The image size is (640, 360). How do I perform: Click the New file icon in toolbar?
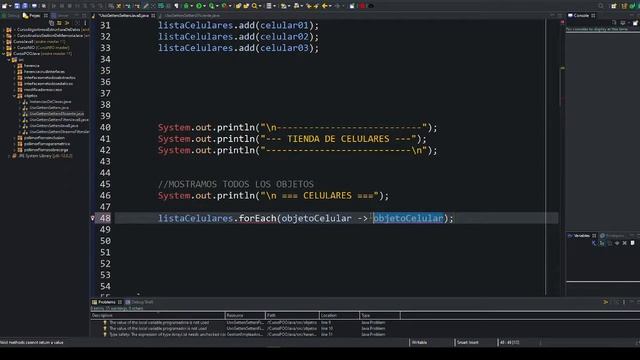click(4, 6)
